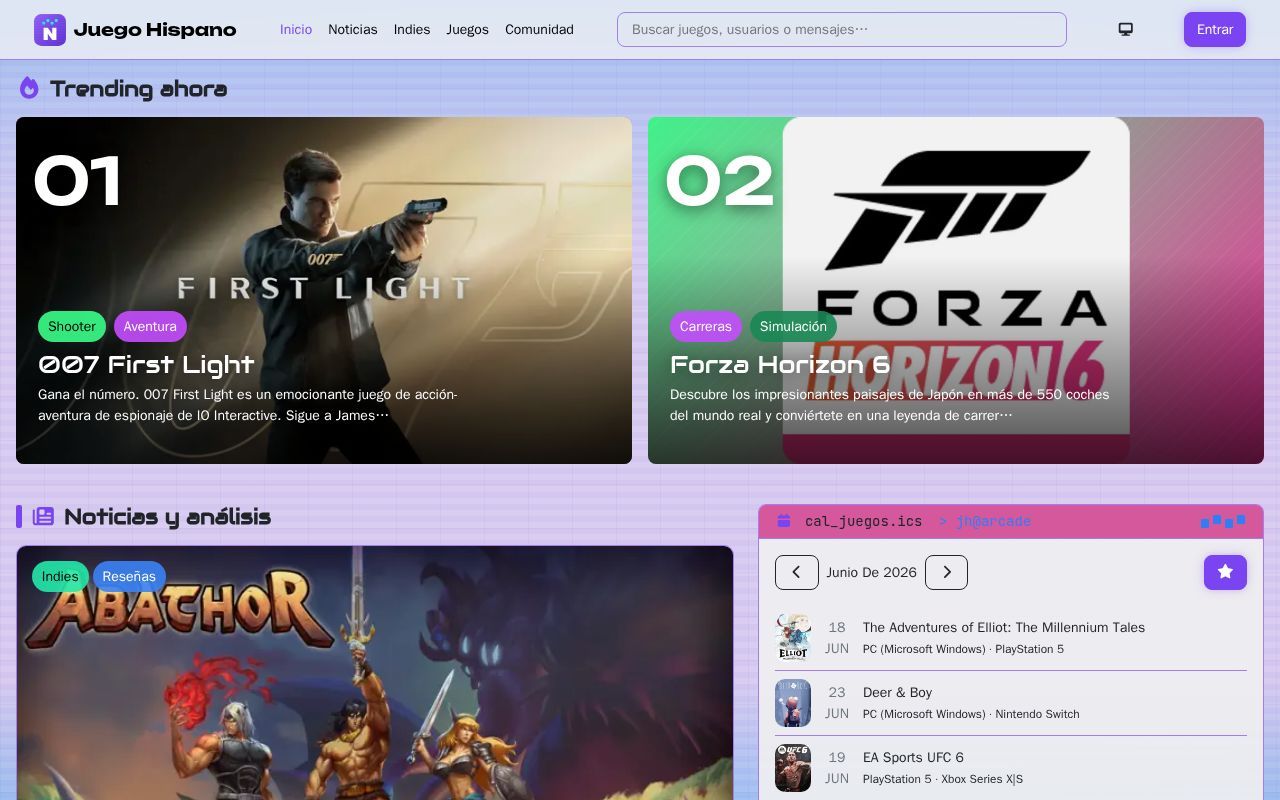The width and height of the screenshot is (1280, 800).
Task: Click PC · PlayStation 5 platforms under Elliot
Action: pos(963,649)
